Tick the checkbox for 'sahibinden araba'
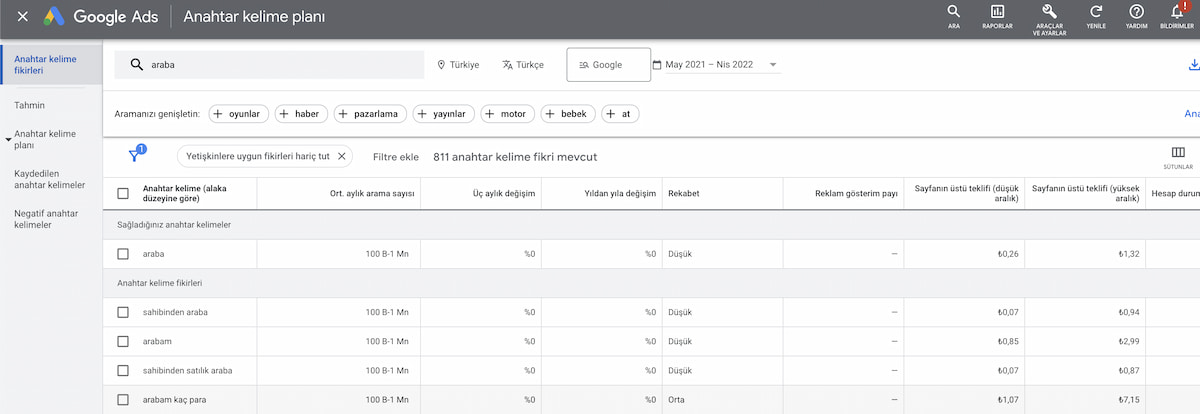Viewport: 1200px width, 414px height. tap(123, 312)
